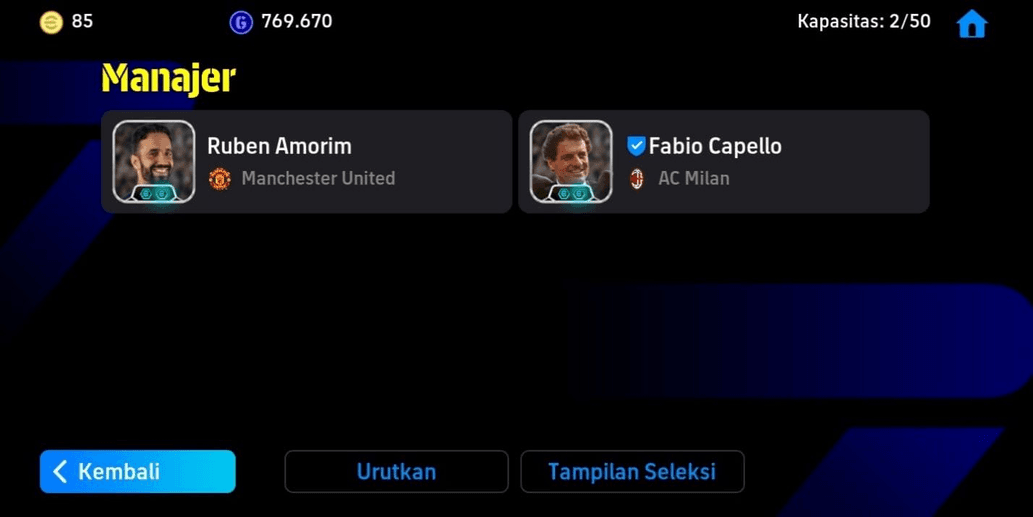Open the Urutkan sort options
Viewport: 1033px width, 517px height.
[x=396, y=472]
